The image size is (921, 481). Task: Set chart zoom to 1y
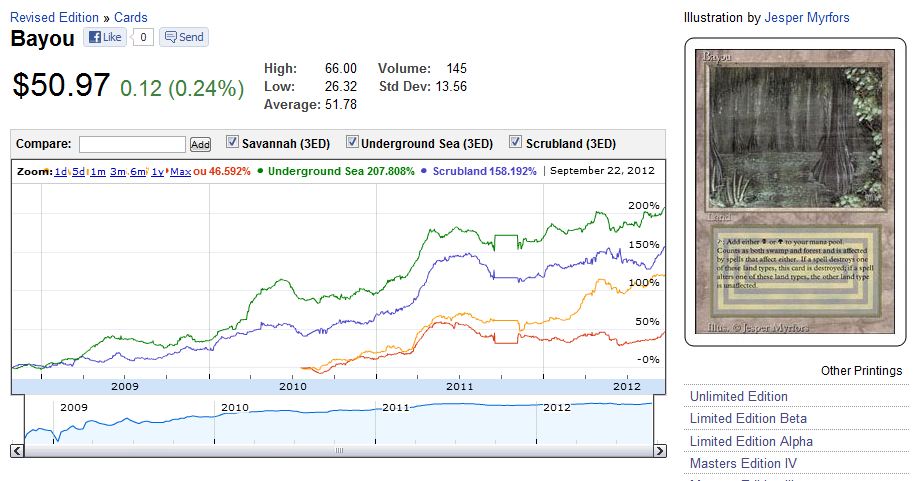tap(157, 172)
